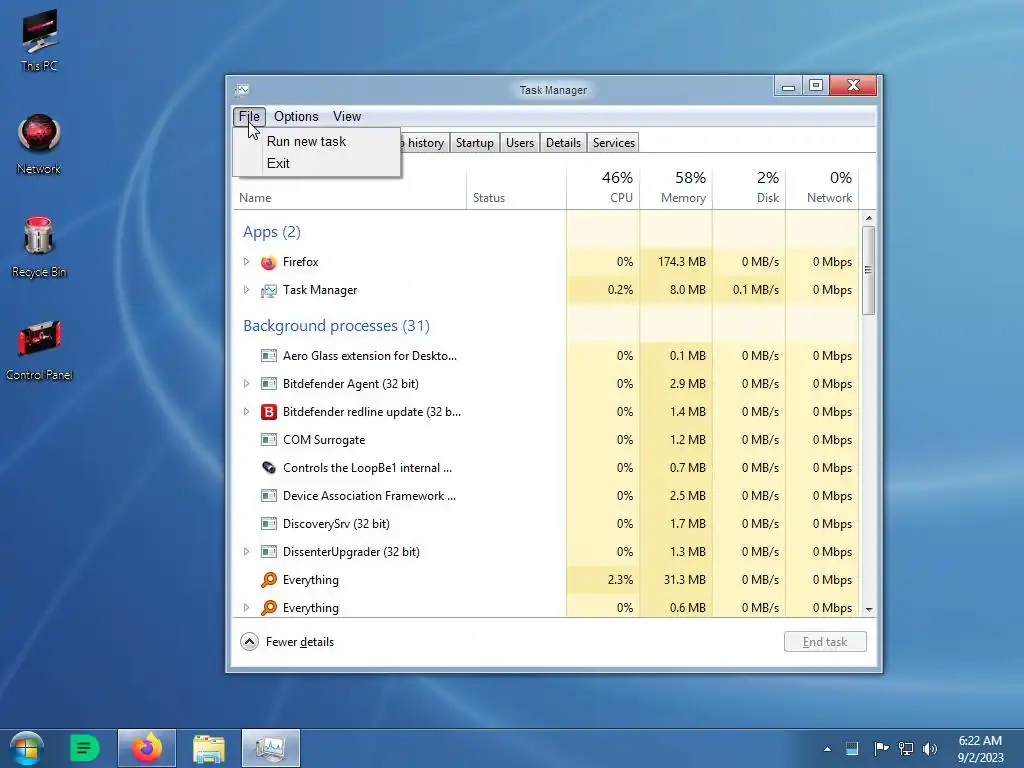Click the Bitdefender Agent process icon
The width and height of the screenshot is (1024, 768).
point(268,384)
